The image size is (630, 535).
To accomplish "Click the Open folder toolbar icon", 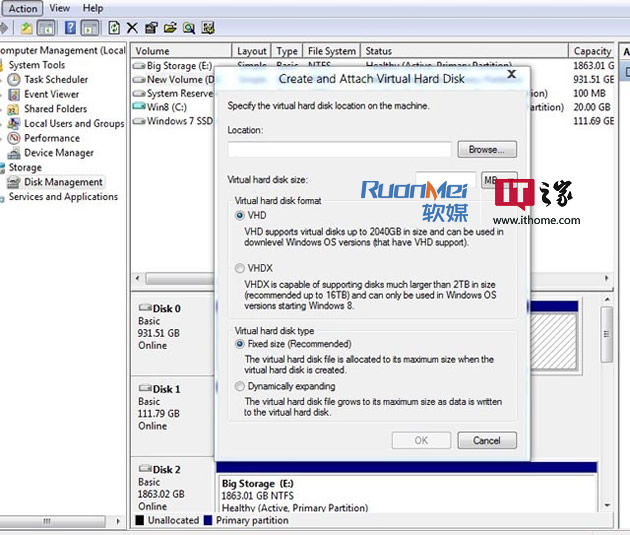I will pyautogui.click(x=170, y=28).
